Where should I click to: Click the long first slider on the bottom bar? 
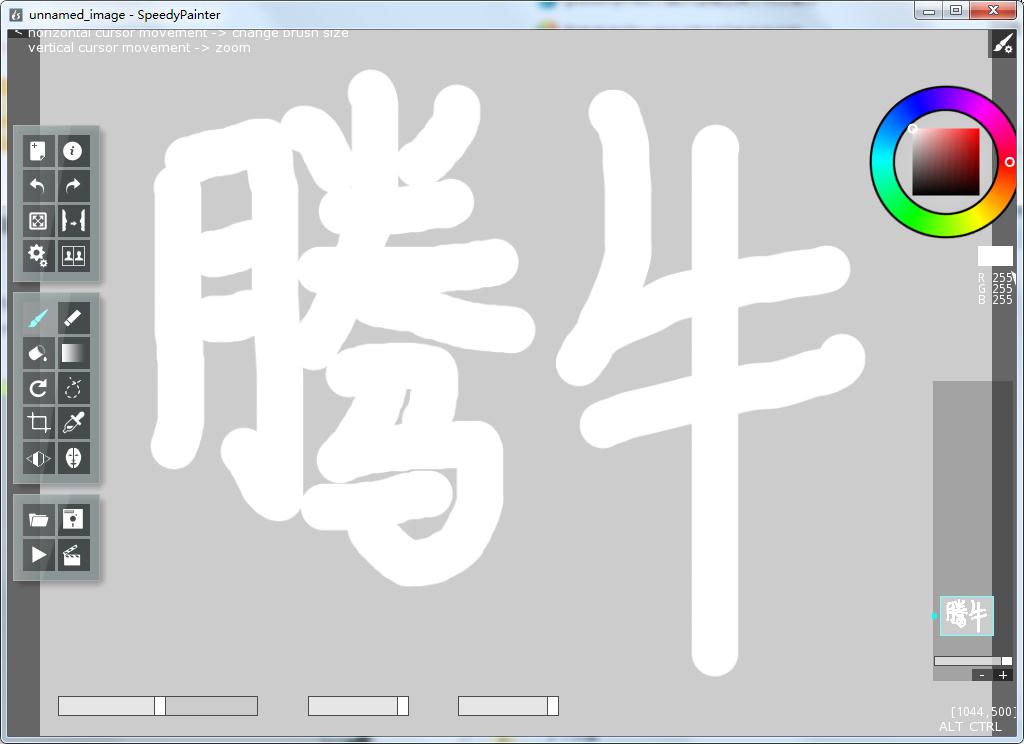[x=158, y=706]
